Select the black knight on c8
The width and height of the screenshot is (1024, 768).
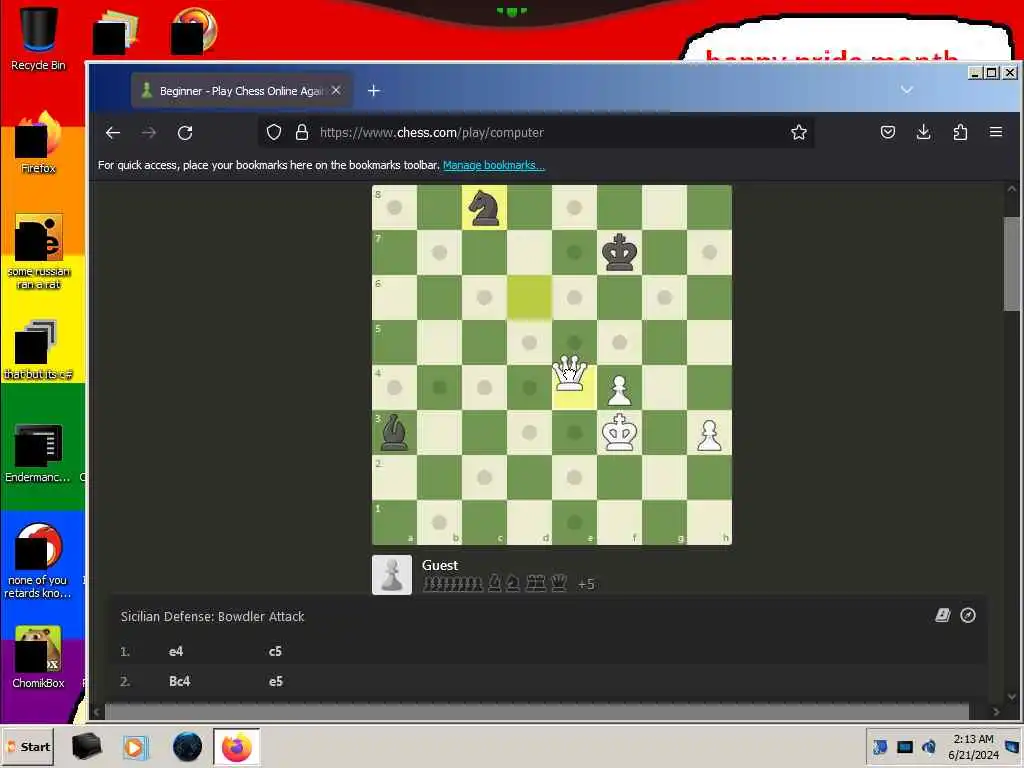[485, 207]
